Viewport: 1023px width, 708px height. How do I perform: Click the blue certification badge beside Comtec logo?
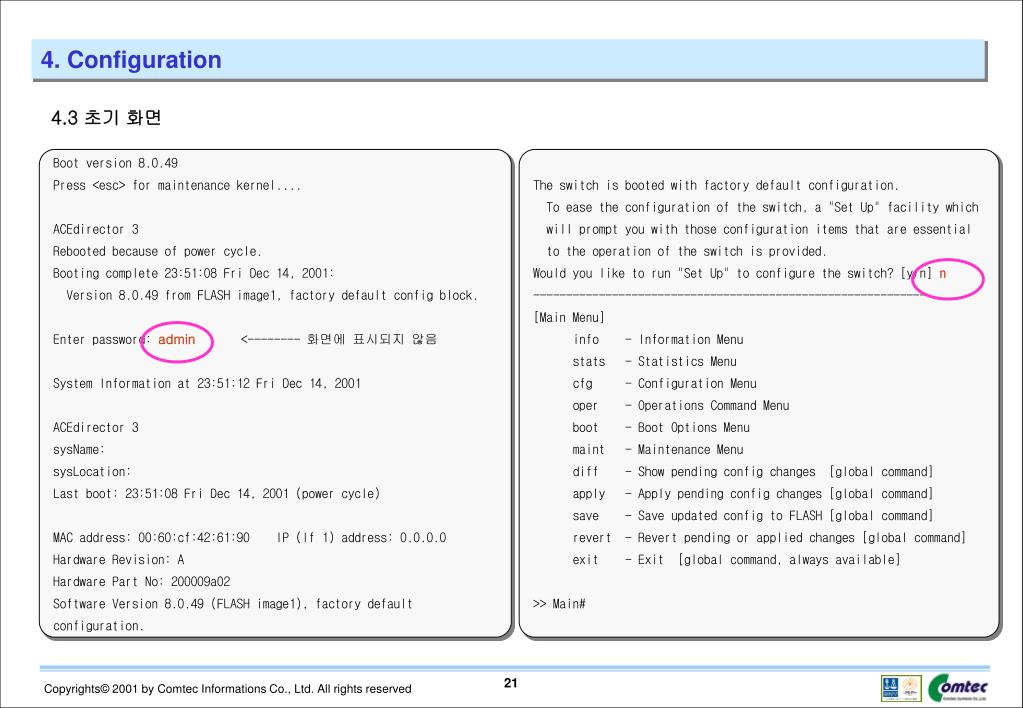coord(890,688)
